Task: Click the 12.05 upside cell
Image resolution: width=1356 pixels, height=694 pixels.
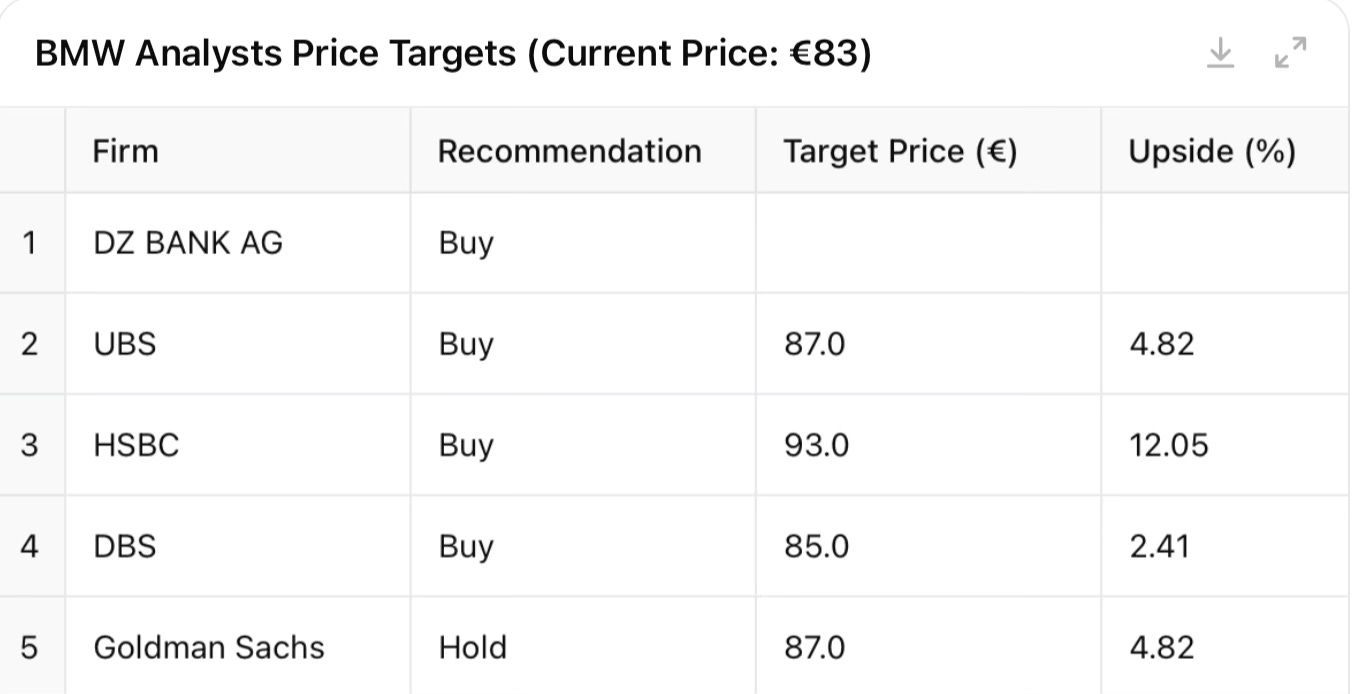Action: click(1169, 445)
